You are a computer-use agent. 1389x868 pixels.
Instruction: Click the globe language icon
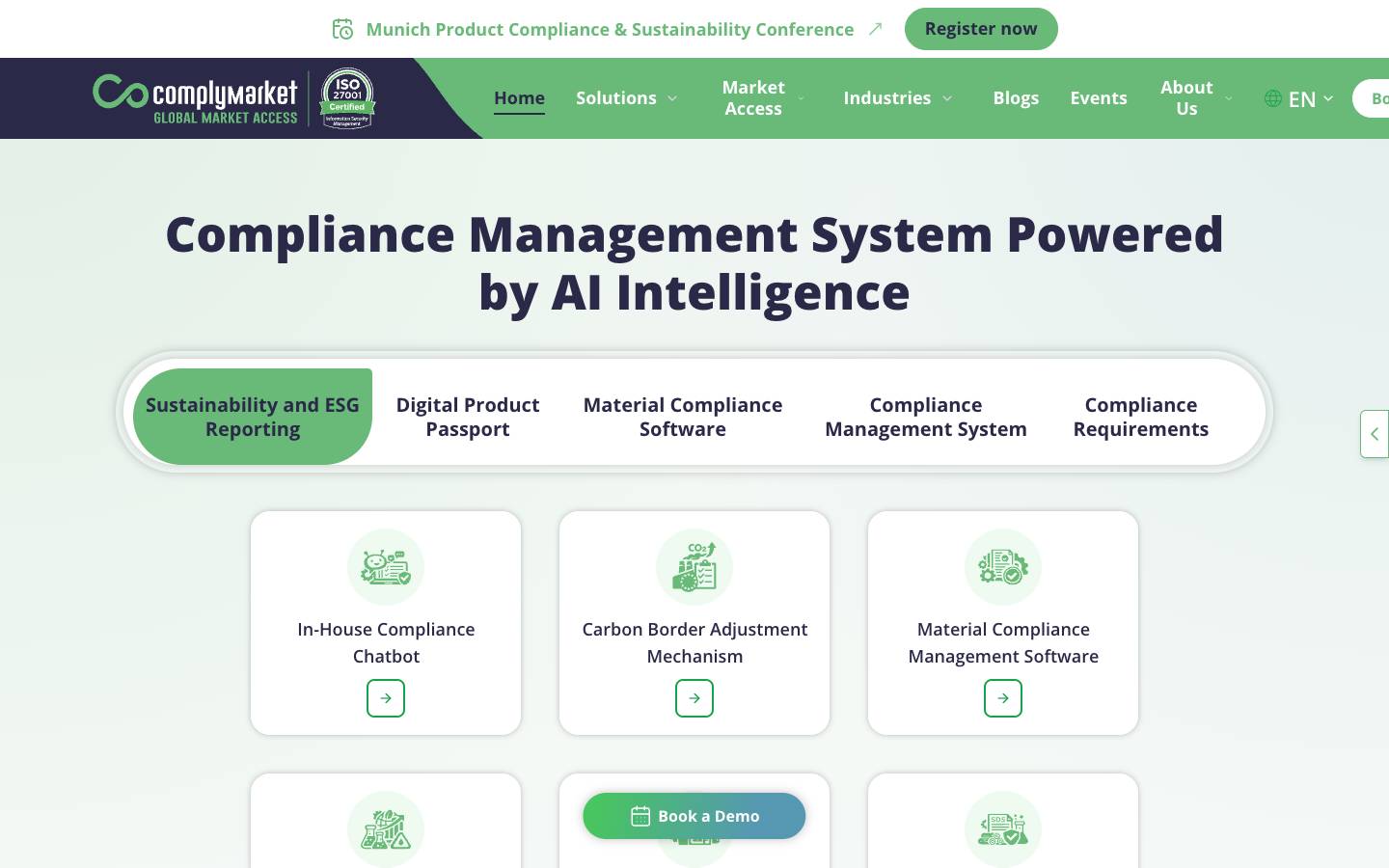(x=1273, y=98)
